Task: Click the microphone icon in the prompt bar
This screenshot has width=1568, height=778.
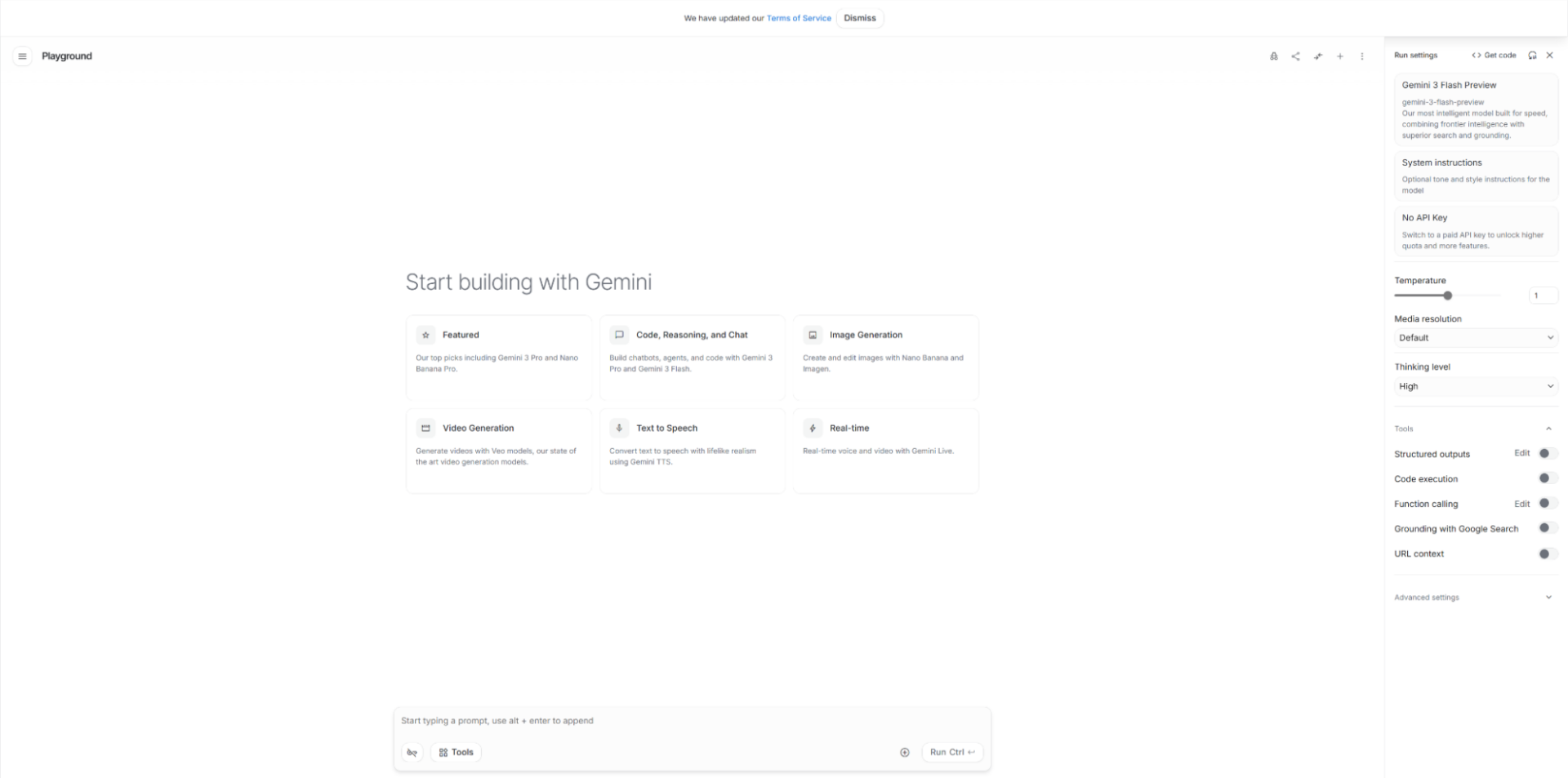Action: click(x=412, y=752)
